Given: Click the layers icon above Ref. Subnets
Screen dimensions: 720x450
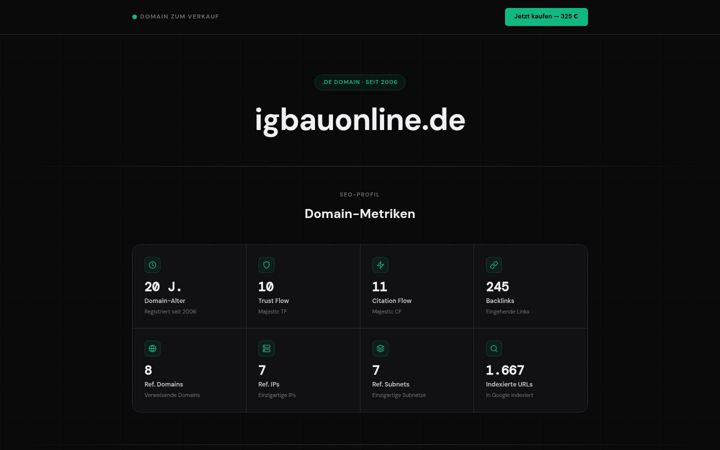Looking at the screenshot, I should (380, 349).
